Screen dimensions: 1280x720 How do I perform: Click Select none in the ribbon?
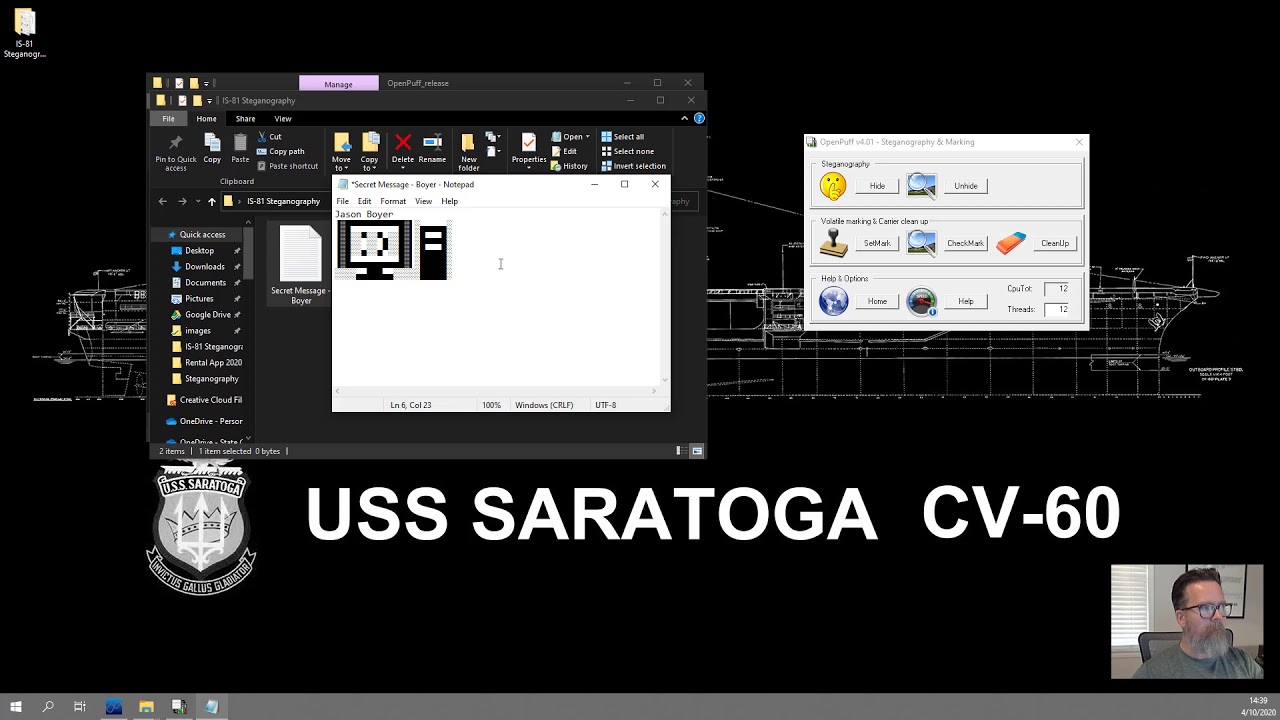(627, 151)
